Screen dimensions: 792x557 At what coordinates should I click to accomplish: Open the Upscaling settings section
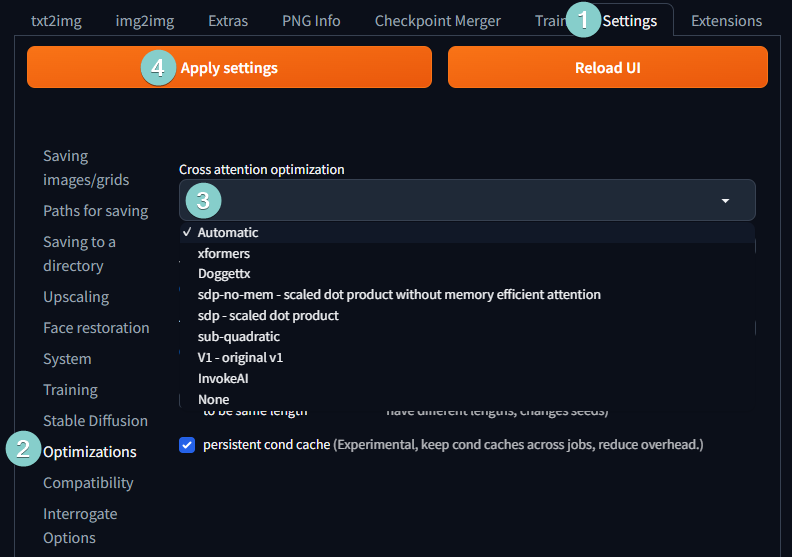(76, 297)
